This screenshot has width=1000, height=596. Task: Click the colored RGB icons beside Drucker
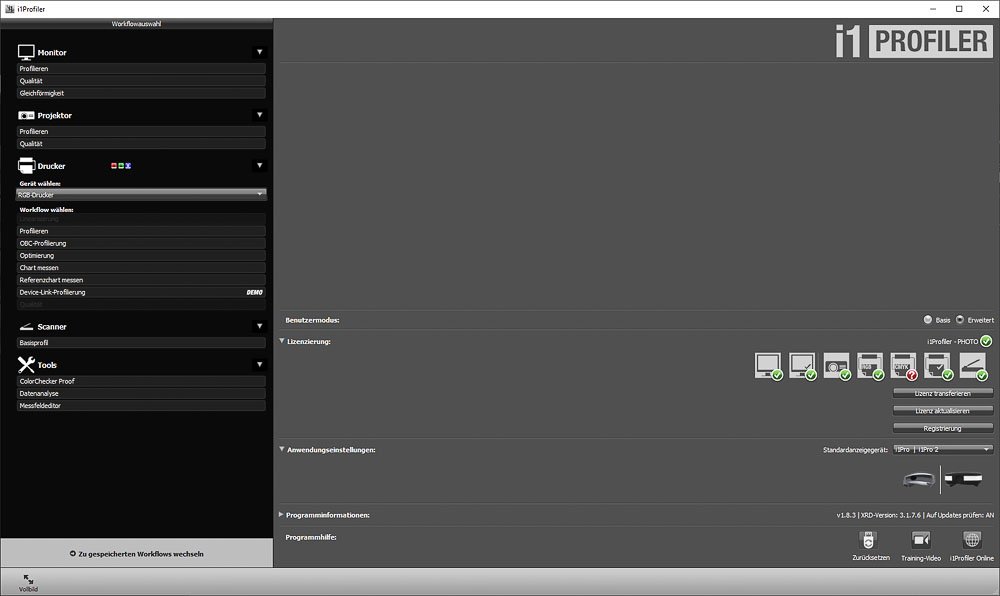pyautogui.click(x=121, y=166)
